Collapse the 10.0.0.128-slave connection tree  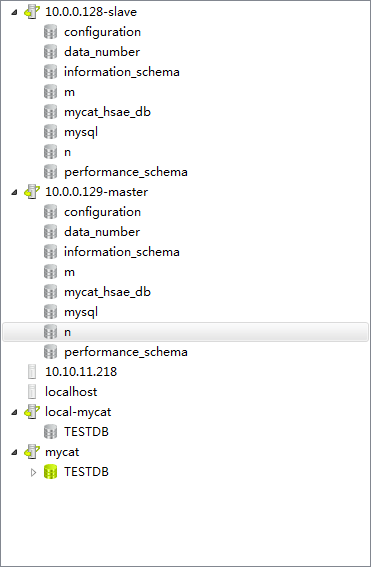(14, 12)
